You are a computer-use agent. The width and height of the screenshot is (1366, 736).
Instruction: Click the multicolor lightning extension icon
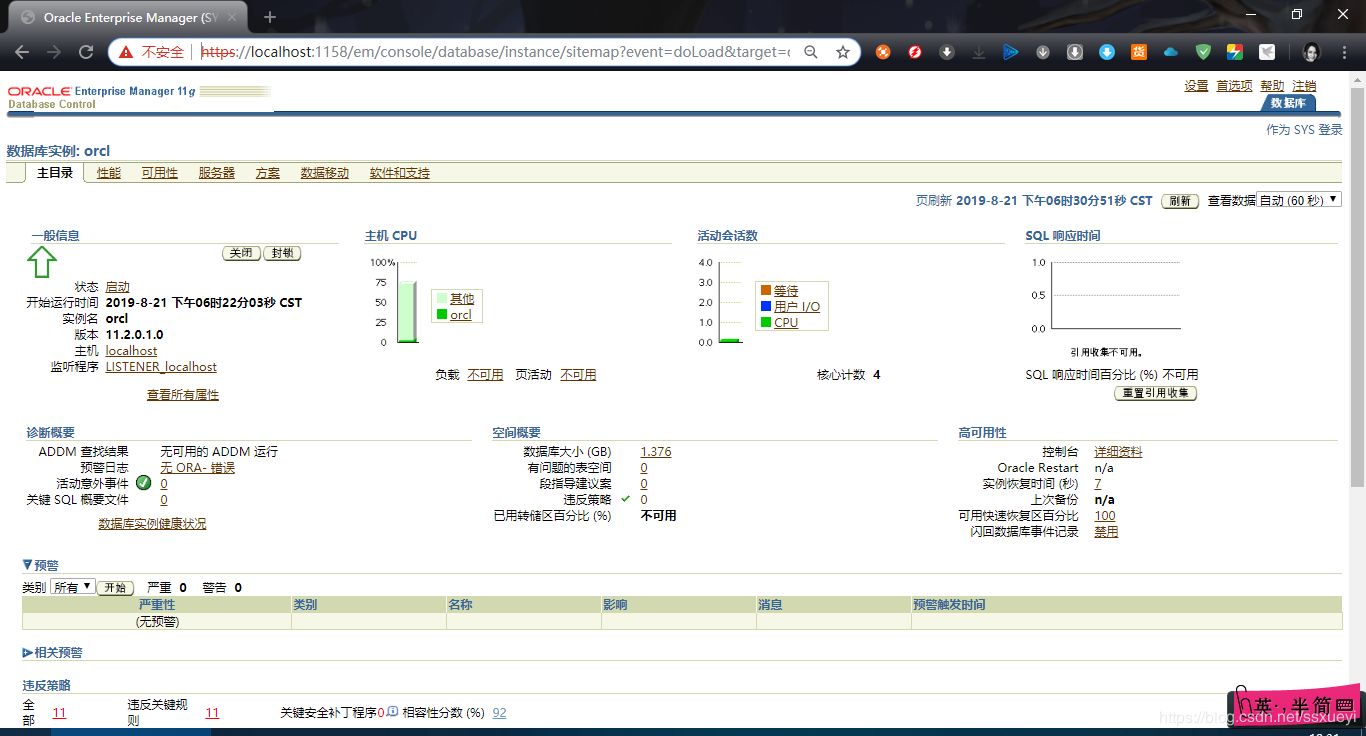[1235, 52]
